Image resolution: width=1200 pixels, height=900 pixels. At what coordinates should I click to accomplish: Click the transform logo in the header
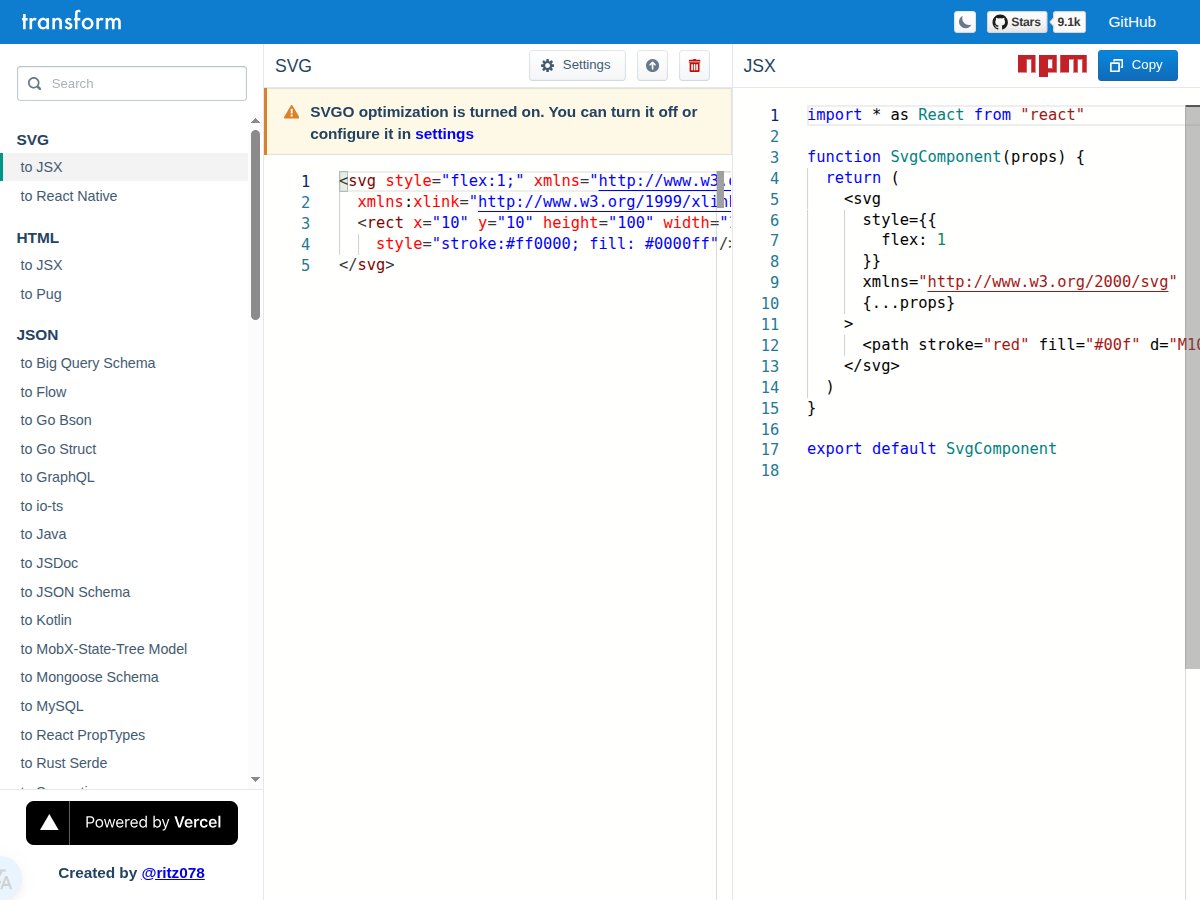71,21
